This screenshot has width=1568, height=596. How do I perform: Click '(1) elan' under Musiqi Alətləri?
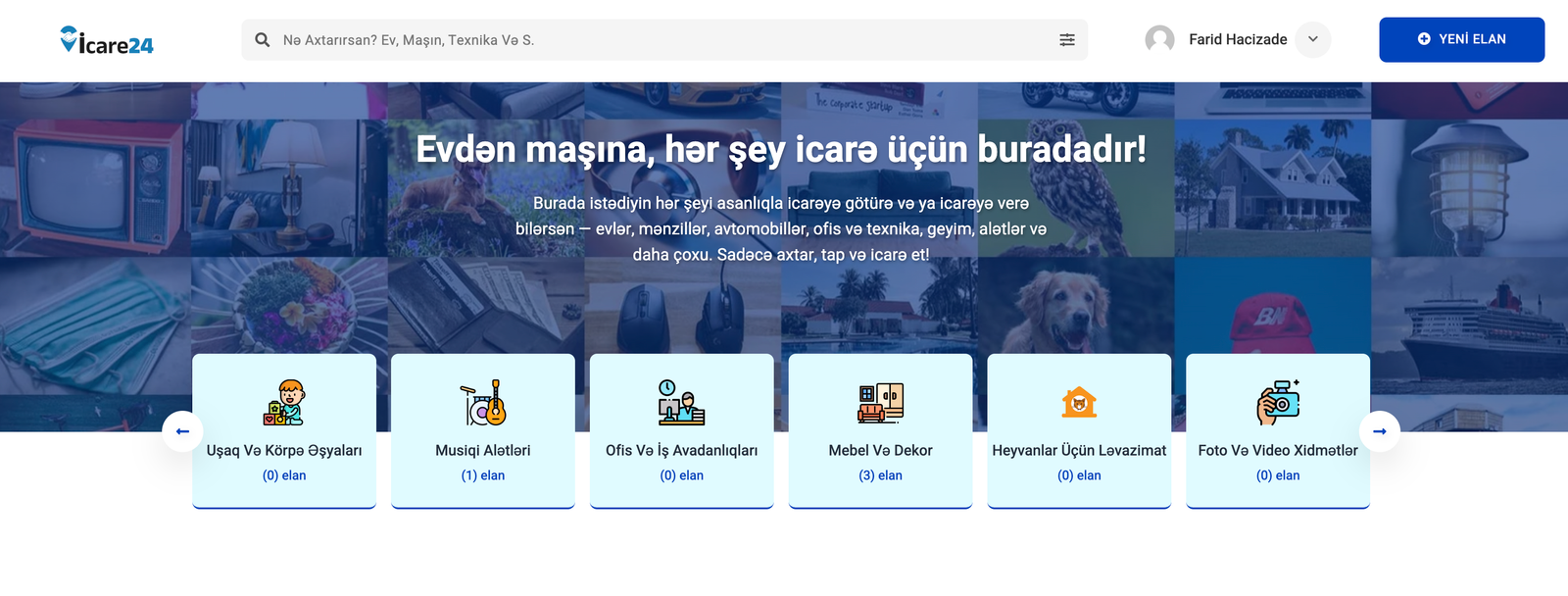click(483, 475)
